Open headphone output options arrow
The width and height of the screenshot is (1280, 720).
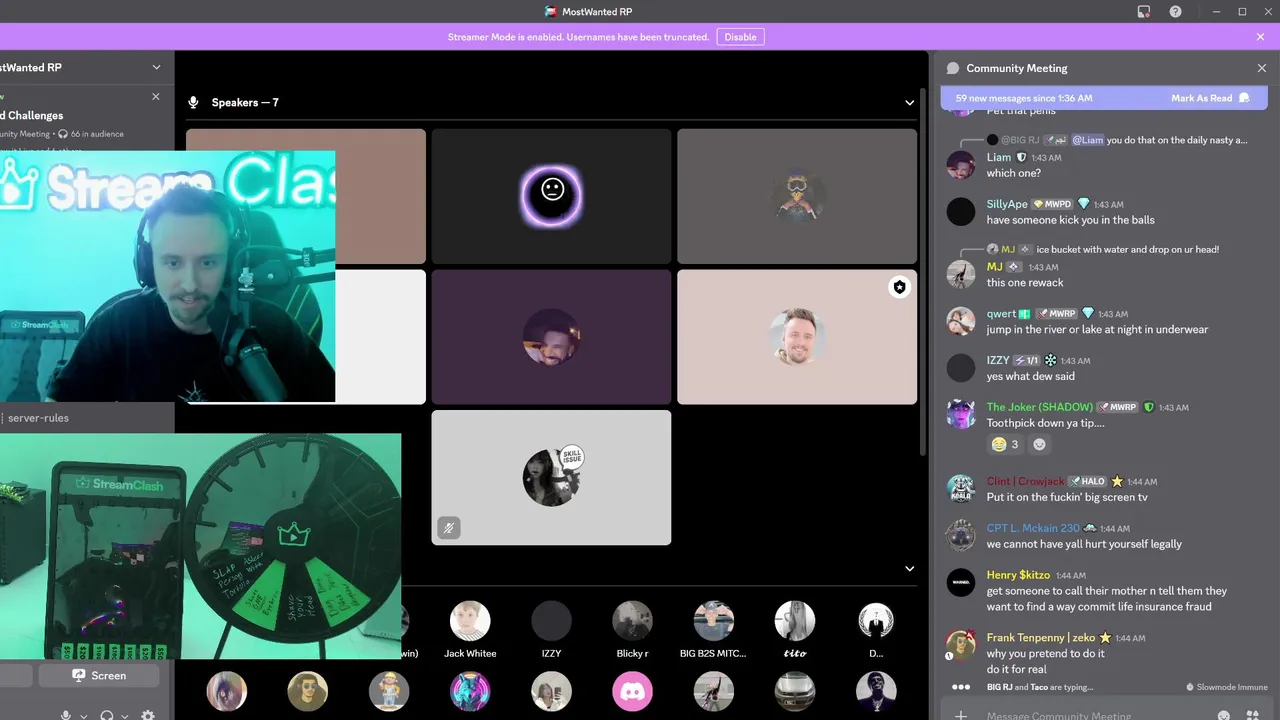click(125, 716)
